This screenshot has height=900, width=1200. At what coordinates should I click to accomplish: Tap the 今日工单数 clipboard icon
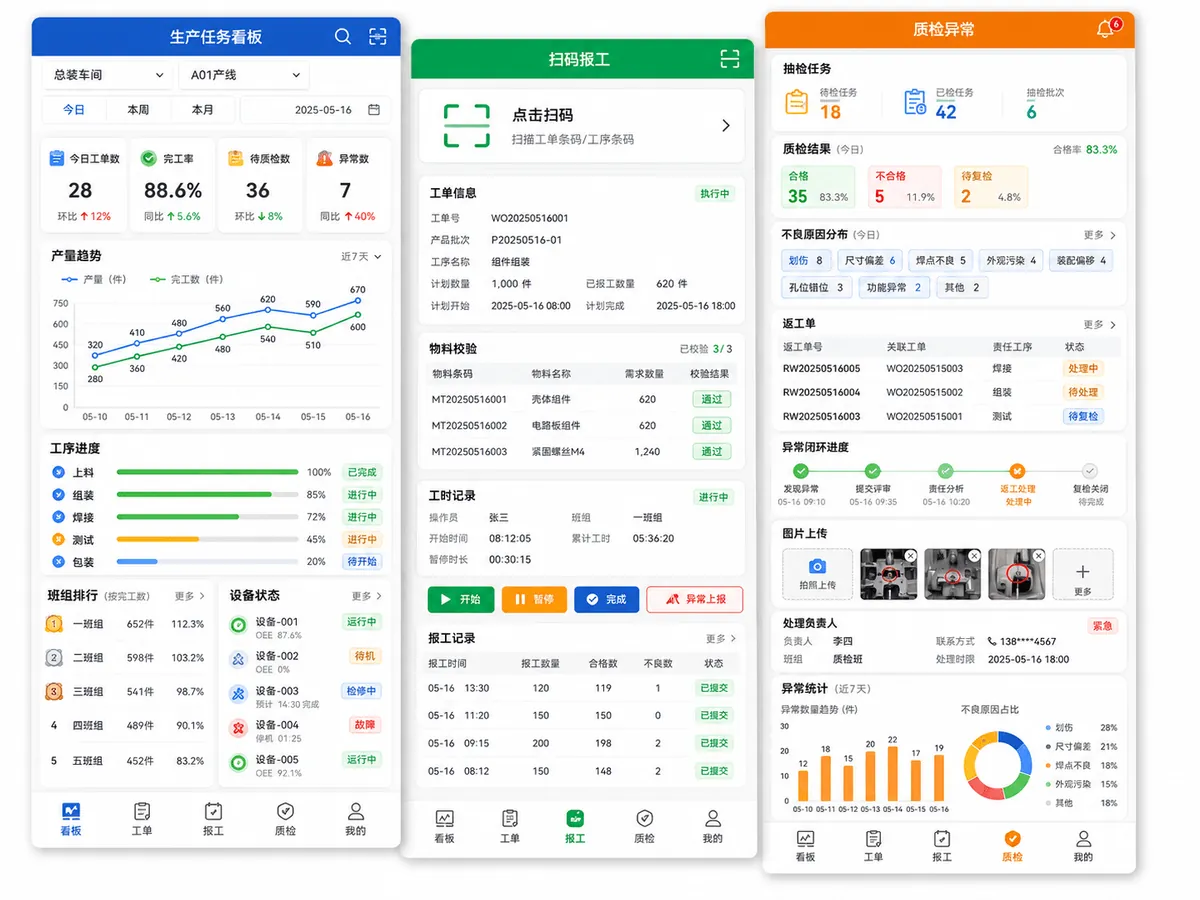[x=57, y=158]
